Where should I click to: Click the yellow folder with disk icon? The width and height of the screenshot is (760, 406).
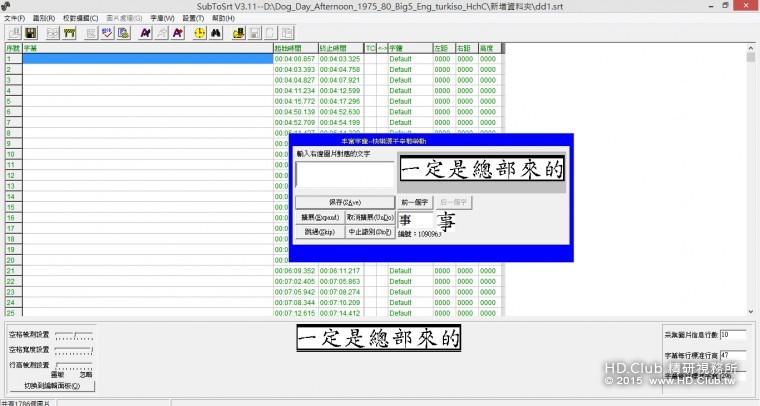pos(238,33)
